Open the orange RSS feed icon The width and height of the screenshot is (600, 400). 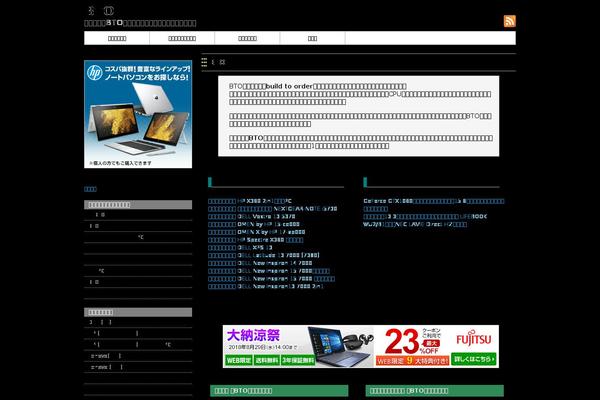pyautogui.click(x=509, y=21)
